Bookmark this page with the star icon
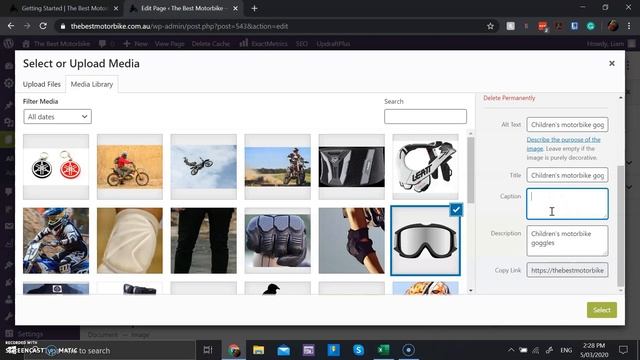Screen dimensions: 640x360 point(490,26)
